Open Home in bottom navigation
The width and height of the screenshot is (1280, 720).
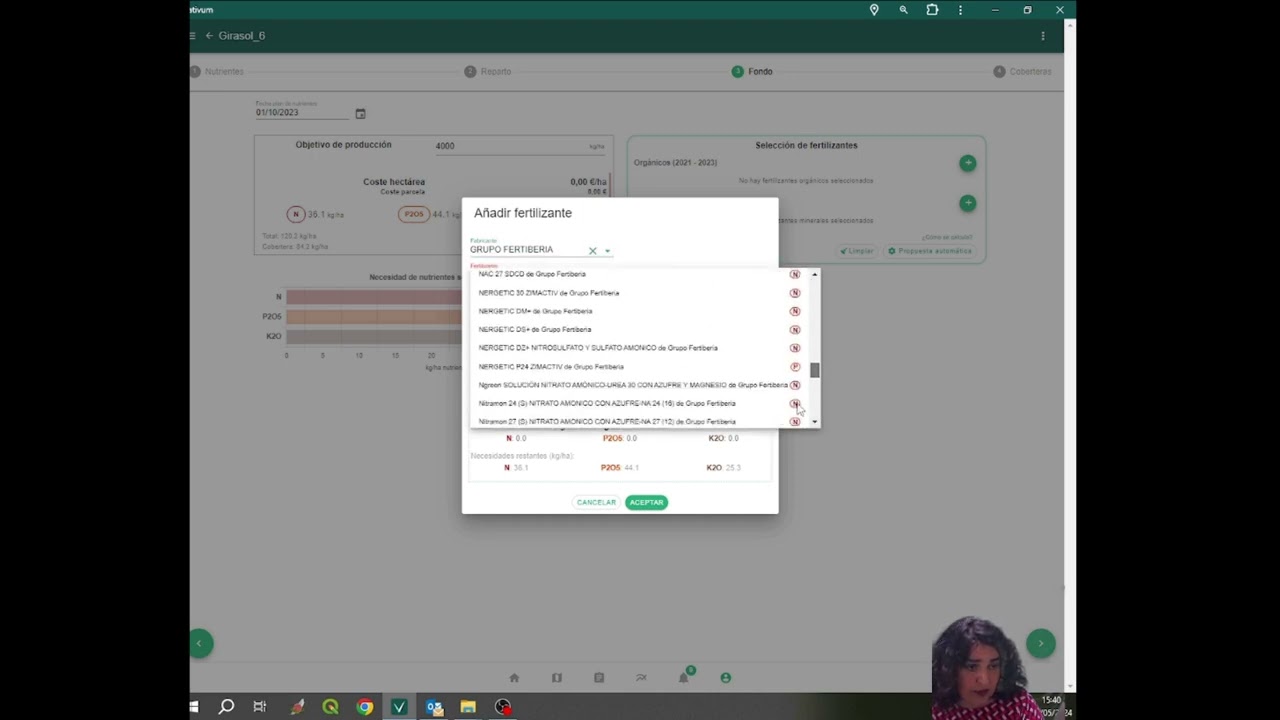tap(514, 678)
